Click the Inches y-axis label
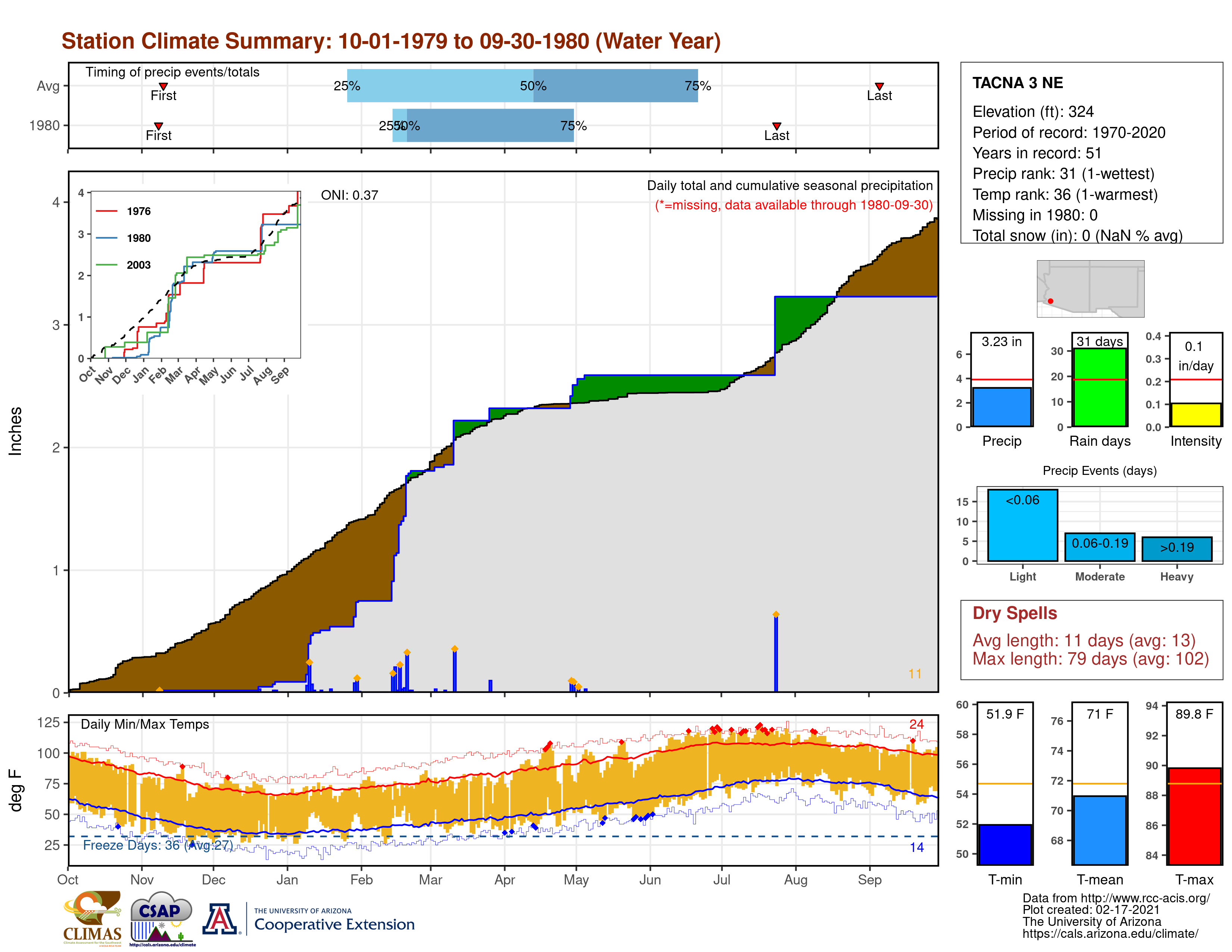Screen dimensions: 1232x952 tap(15, 432)
